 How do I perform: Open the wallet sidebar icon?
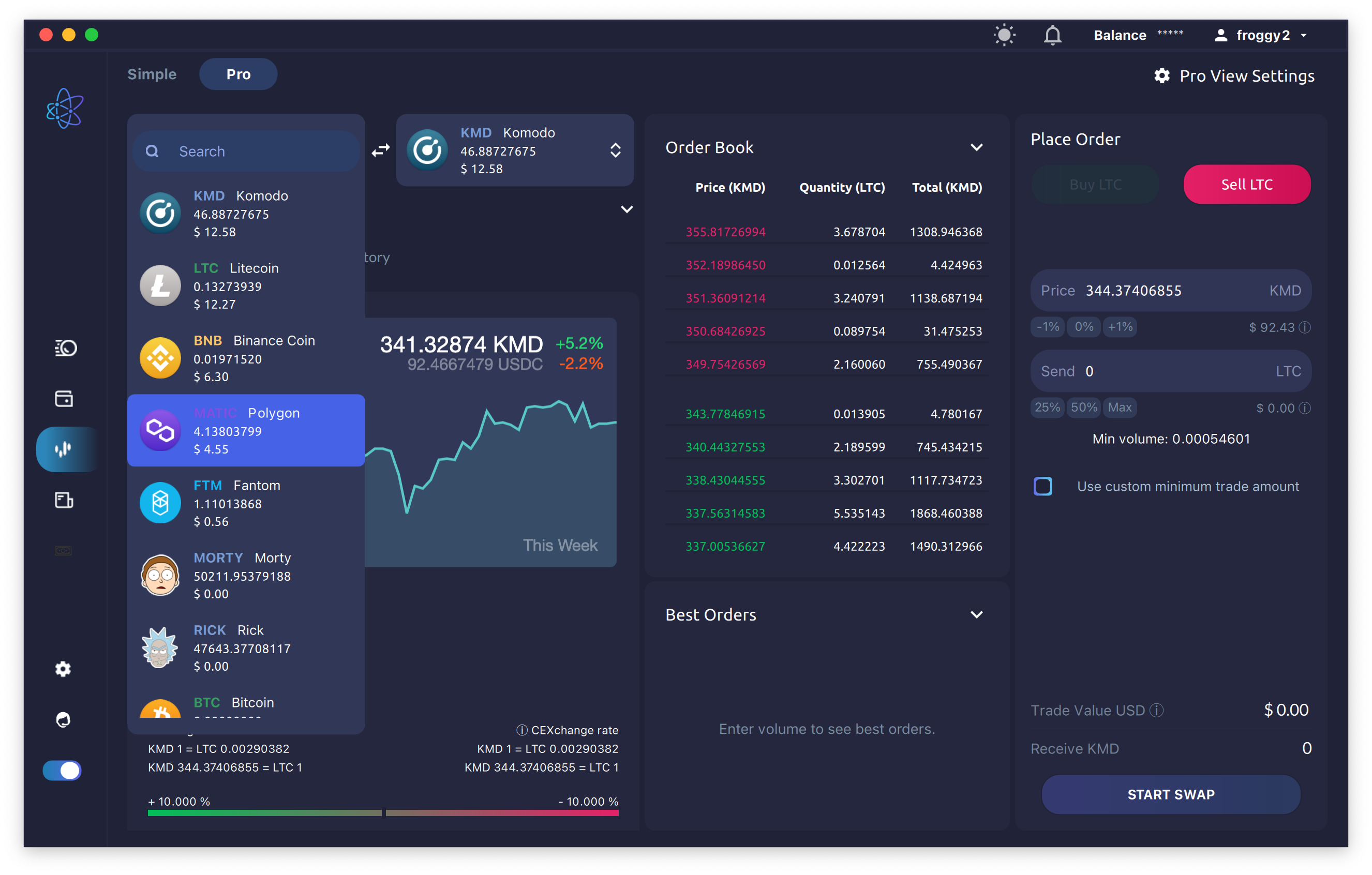tap(64, 399)
